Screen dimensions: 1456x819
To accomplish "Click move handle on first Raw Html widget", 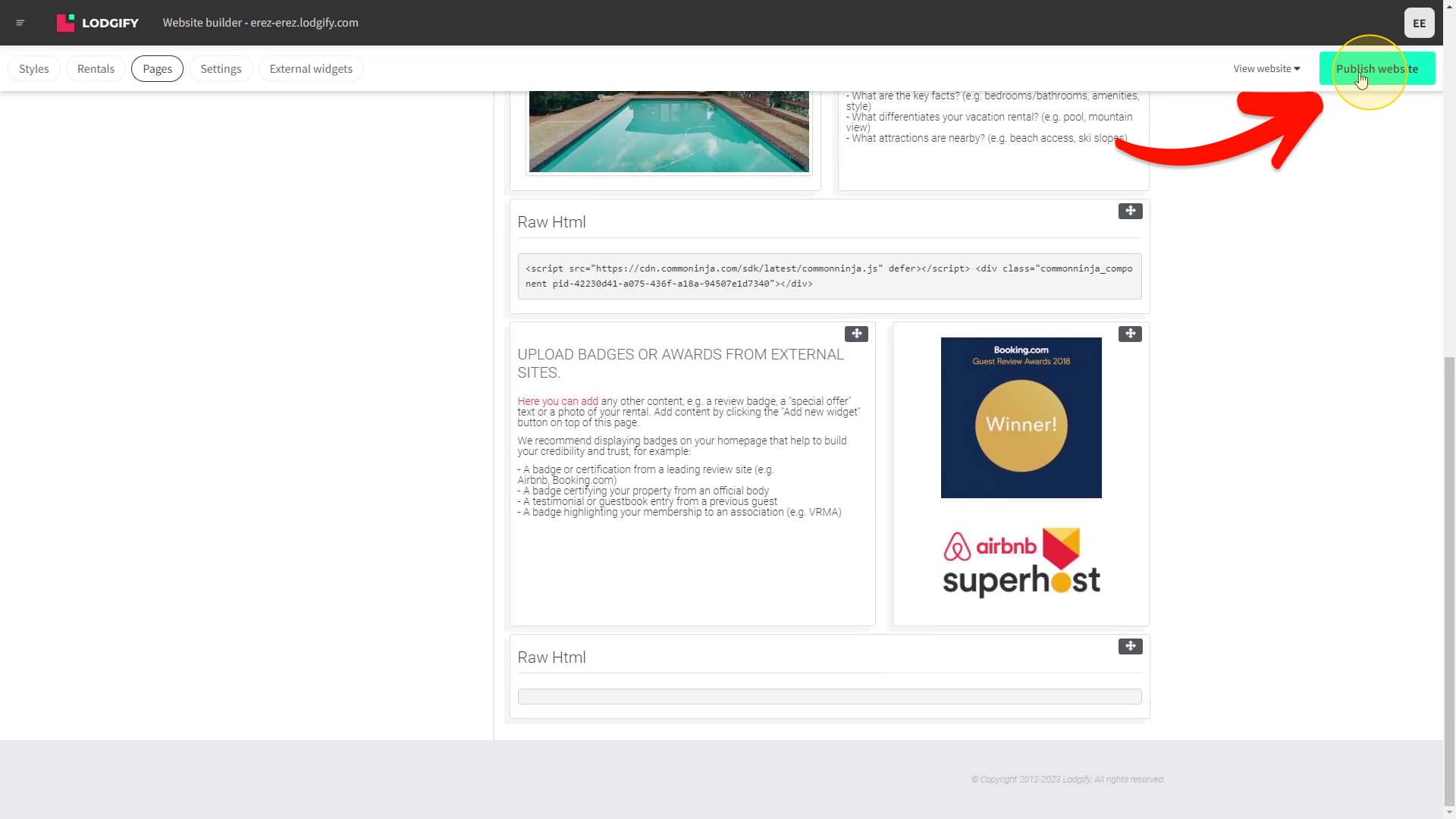I will coord(1130,211).
